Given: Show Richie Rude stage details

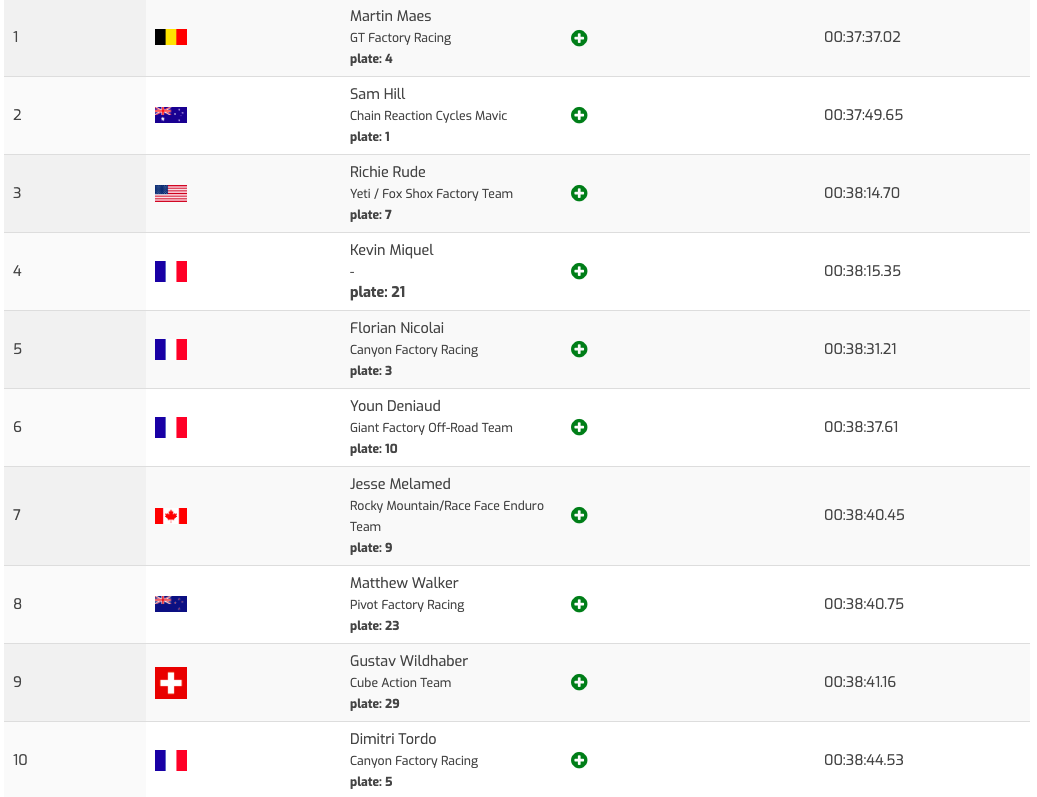Looking at the screenshot, I should (578, 193).
